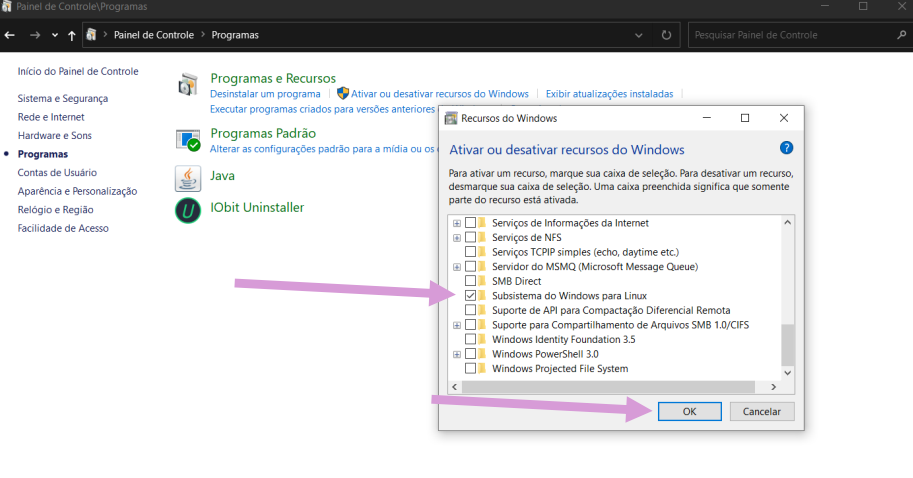Open Contas de Usuário category
Screen dimensions: 913x478
click(x=57, y=173)
